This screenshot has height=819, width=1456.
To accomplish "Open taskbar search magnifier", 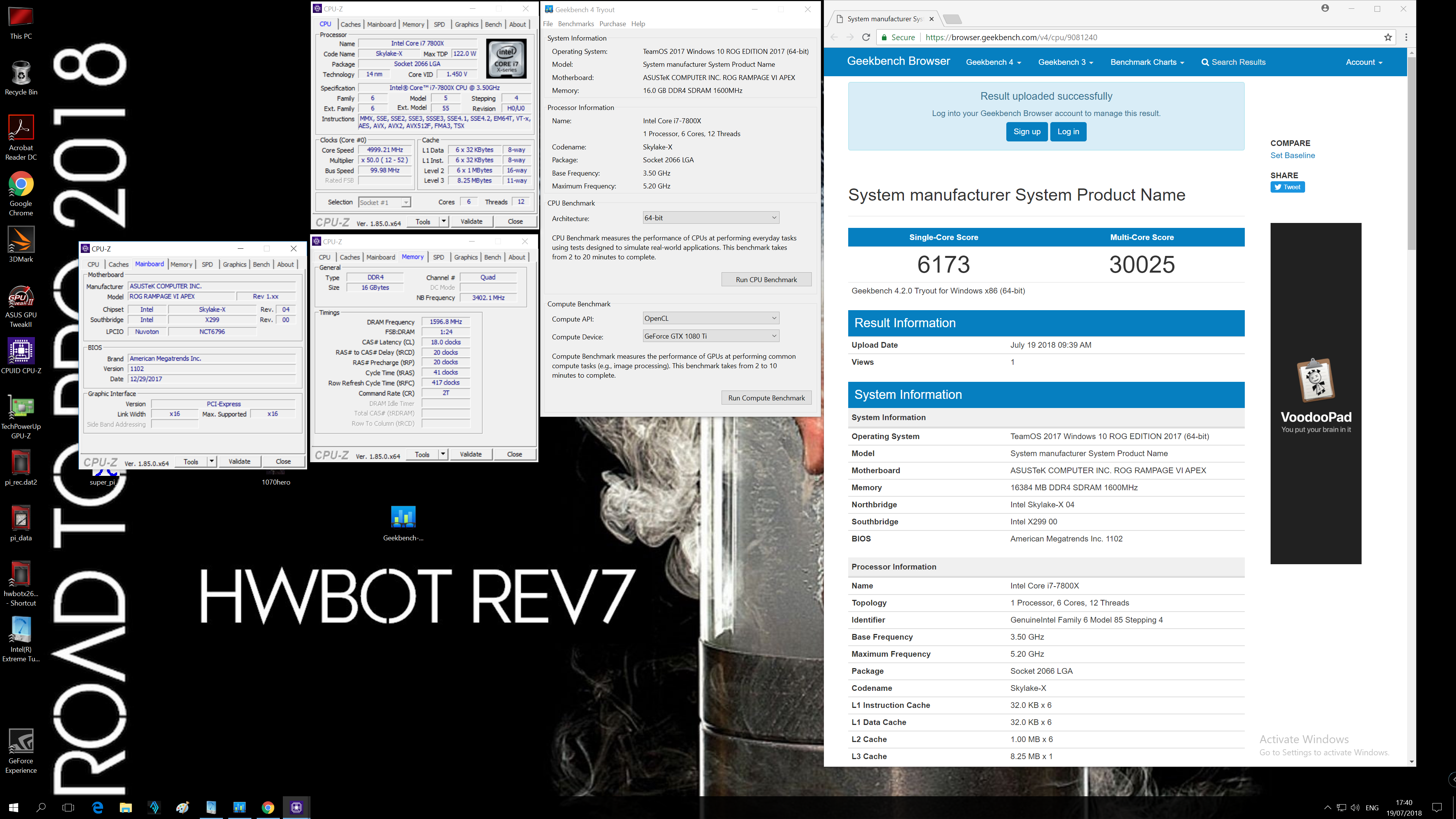I will coord(41,807).
